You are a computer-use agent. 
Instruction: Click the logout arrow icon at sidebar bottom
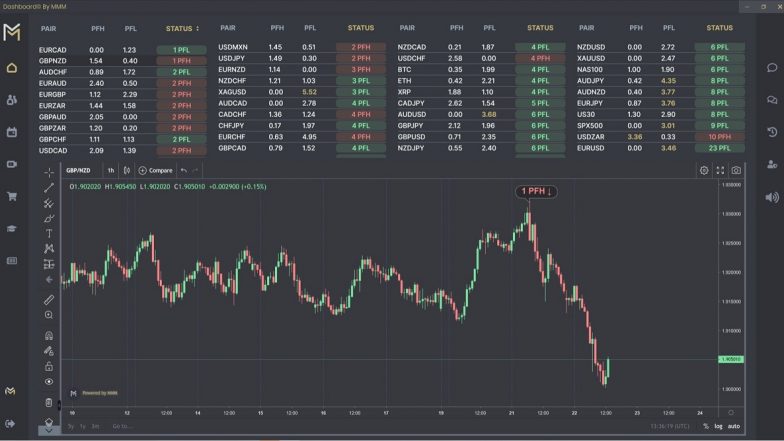click(10, 424)
